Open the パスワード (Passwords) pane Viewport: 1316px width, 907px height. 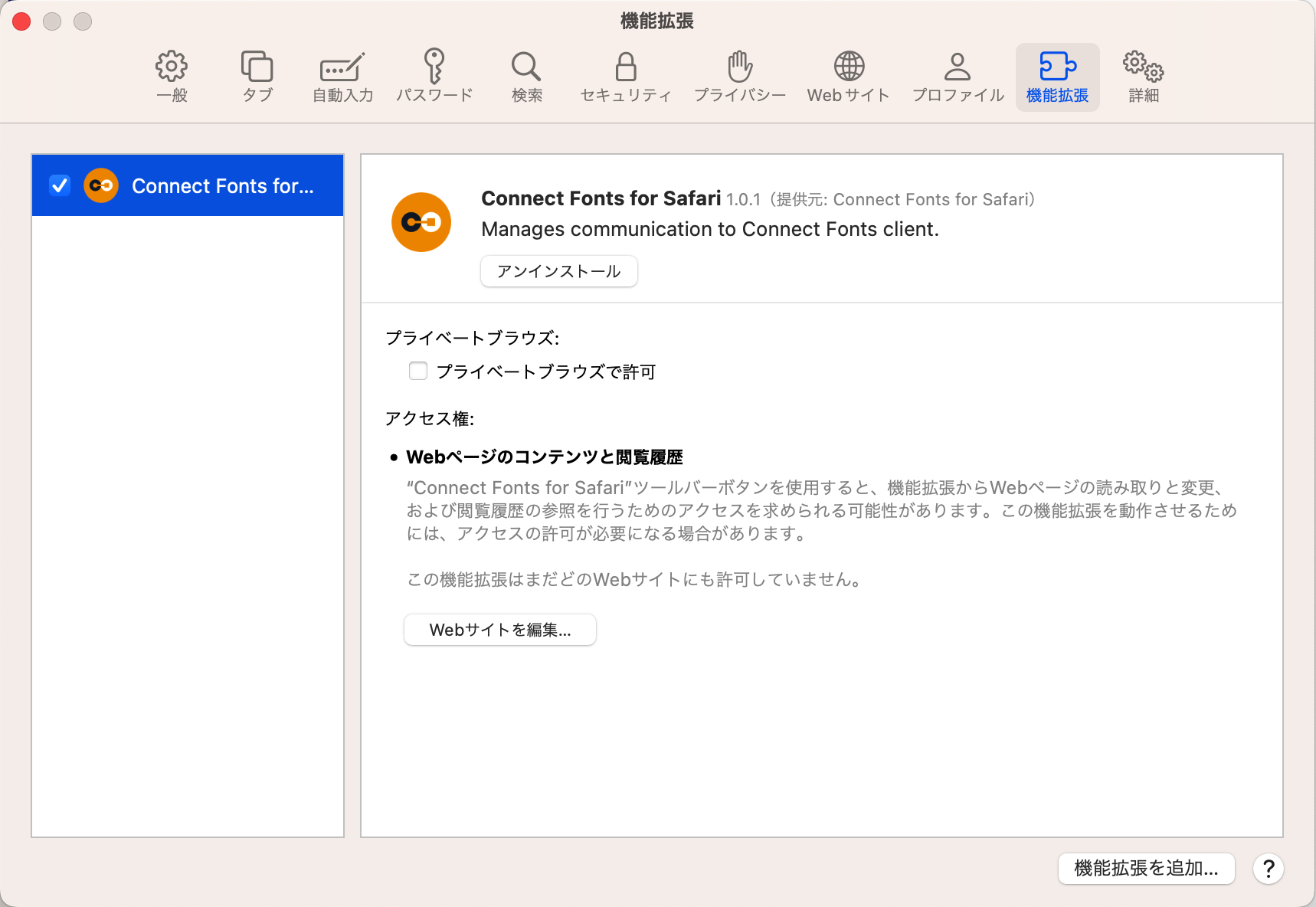pyautogui.click(x=434, y=77)
